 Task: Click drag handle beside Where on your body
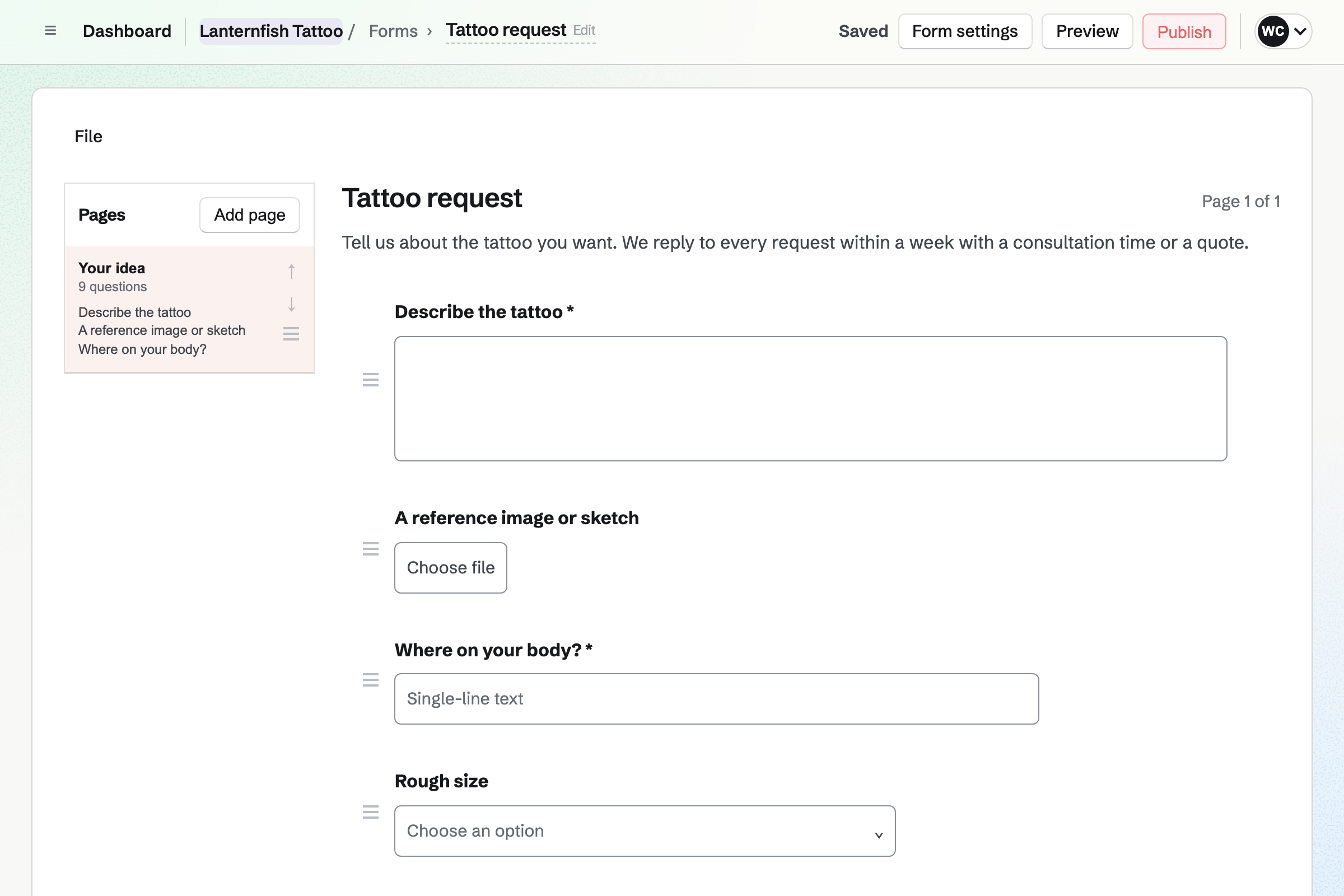tap(371, 680)
